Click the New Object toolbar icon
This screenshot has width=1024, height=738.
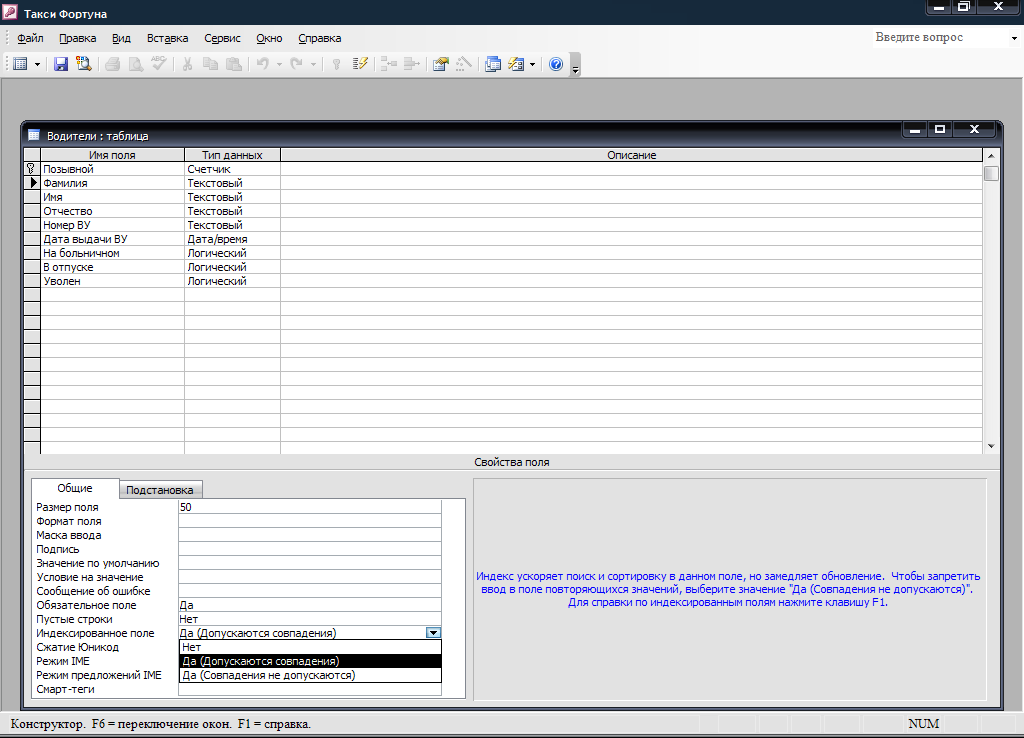click(516, 64)
